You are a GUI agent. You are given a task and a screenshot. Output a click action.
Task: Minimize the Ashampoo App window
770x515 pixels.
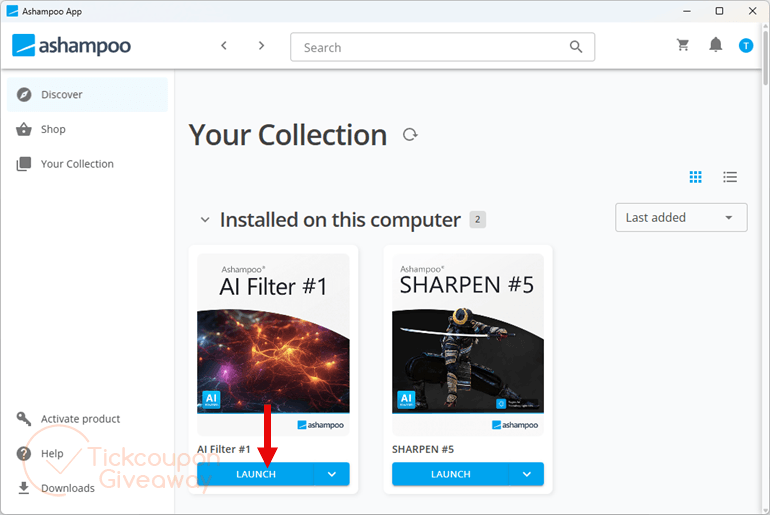[x=687, y=11]
